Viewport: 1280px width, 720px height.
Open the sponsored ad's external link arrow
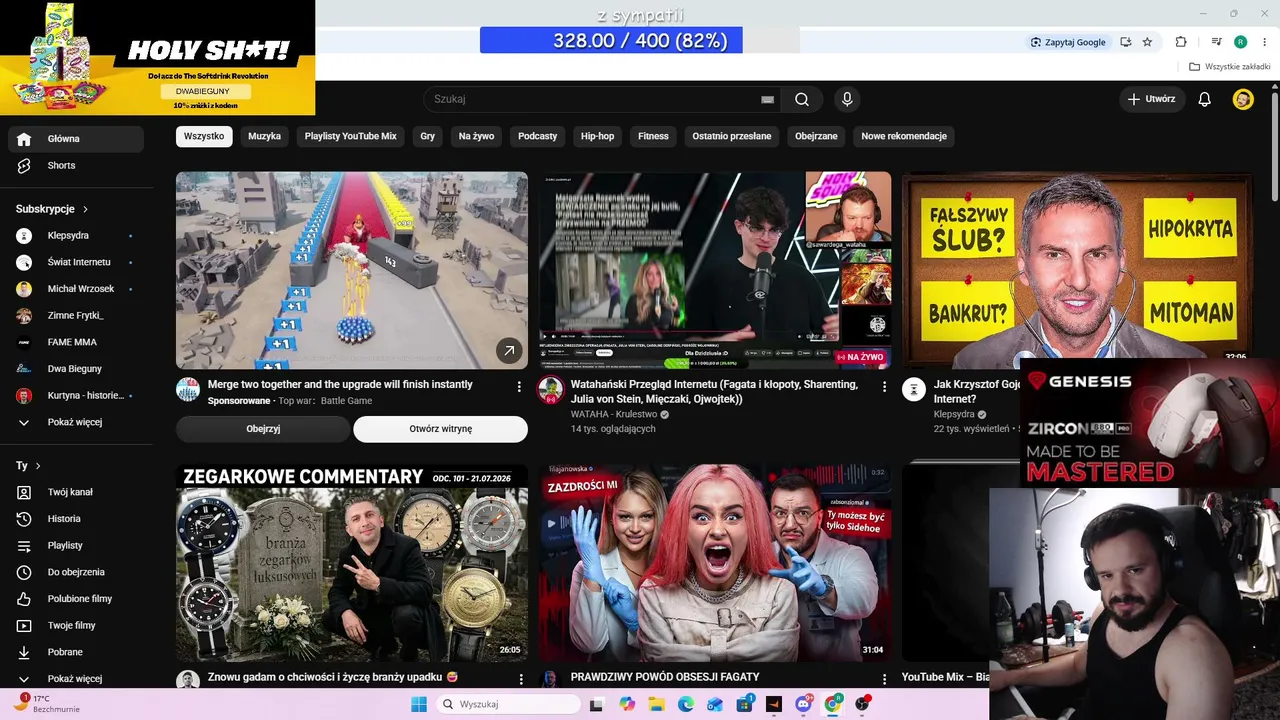(509, 350)
